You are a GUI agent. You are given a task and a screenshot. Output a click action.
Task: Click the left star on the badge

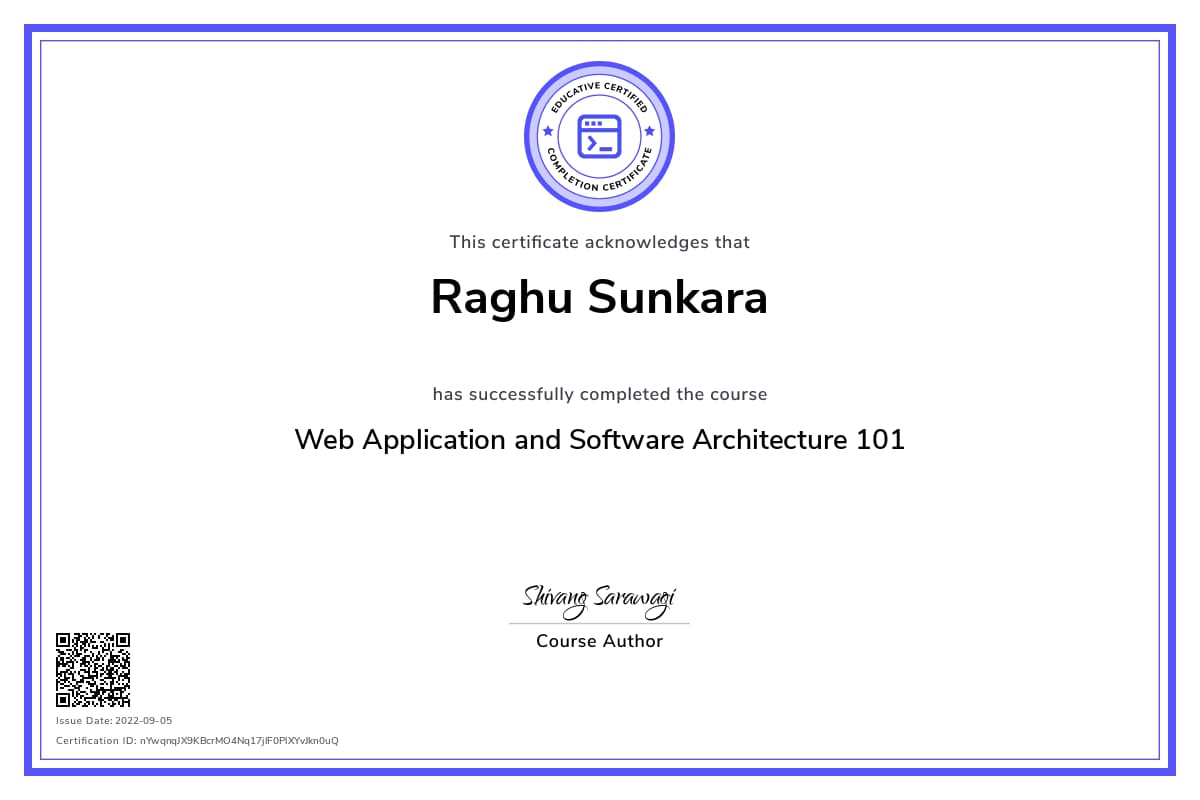click(547, 131)
